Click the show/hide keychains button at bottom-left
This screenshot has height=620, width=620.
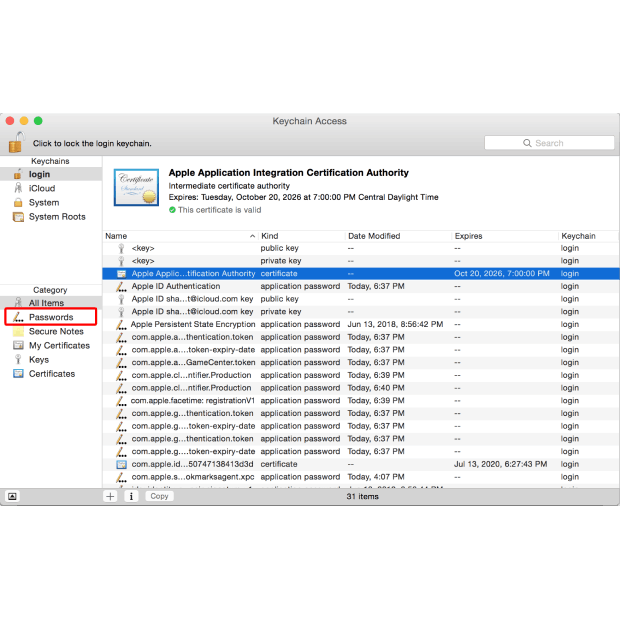(x=12, y=496)
